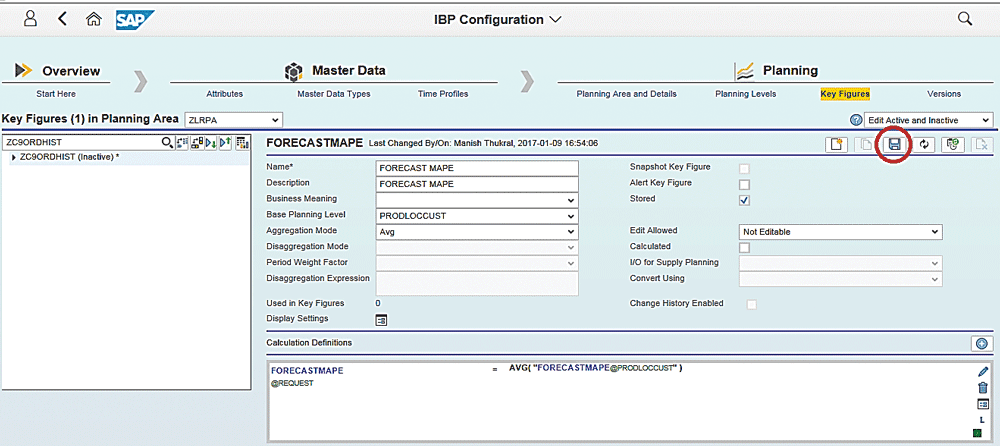Click the Disaggregation Expression text area
Viewport: 1000px width, 446px height.
coord(477,284)
